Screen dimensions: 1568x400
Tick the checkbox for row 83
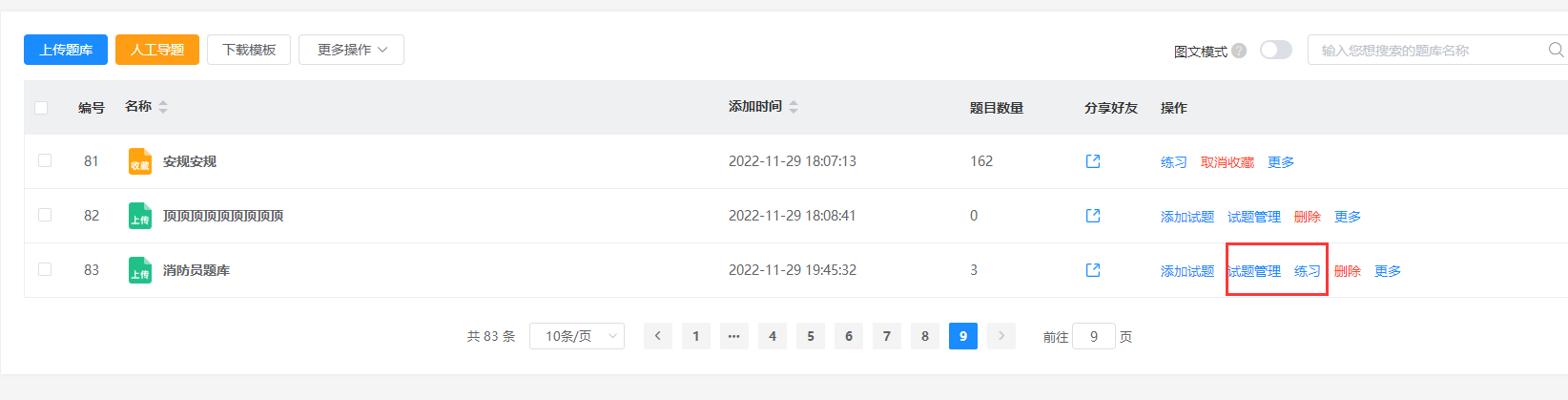click(45, 269)
